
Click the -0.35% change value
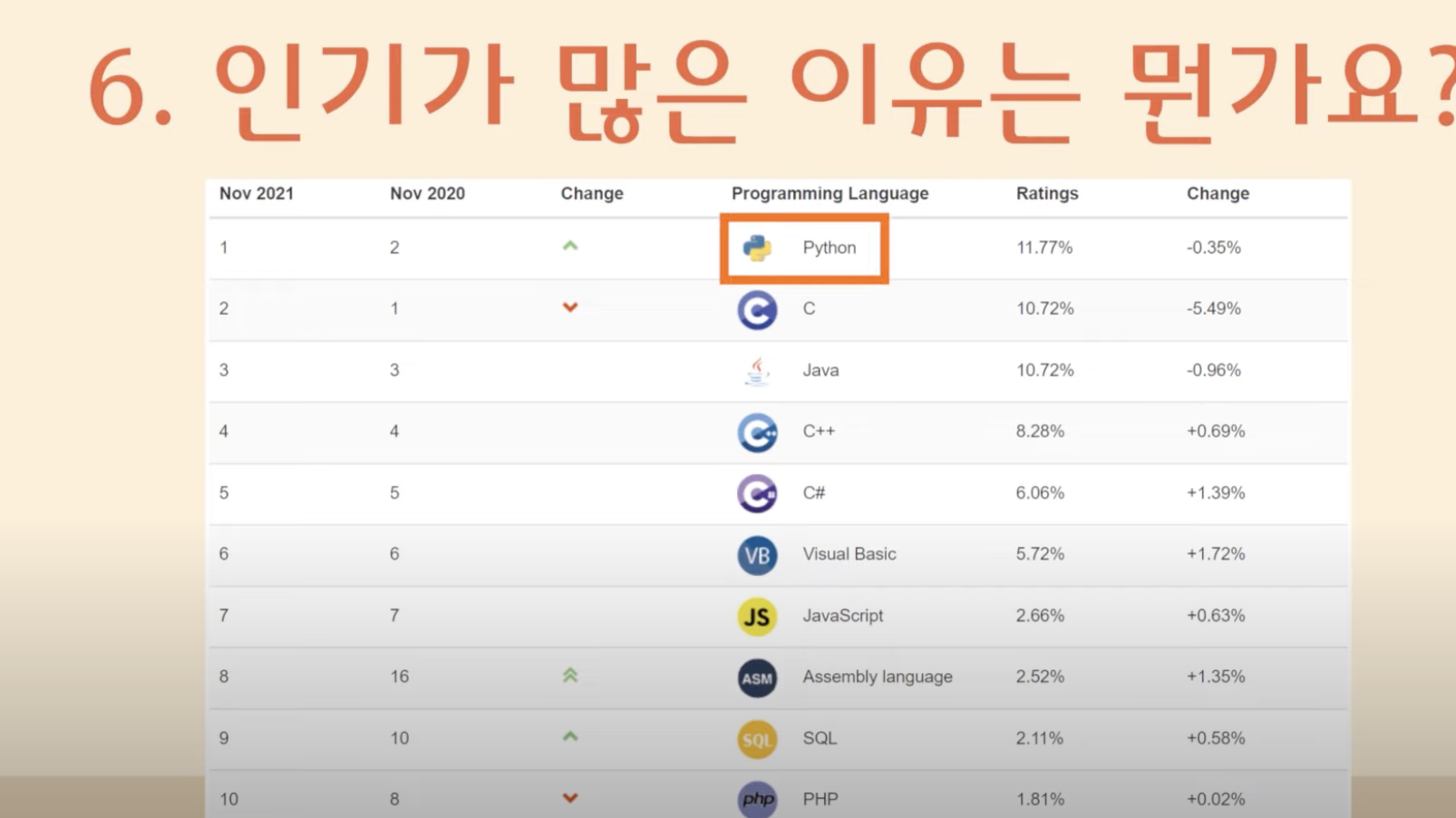[x=1214, y=248]
